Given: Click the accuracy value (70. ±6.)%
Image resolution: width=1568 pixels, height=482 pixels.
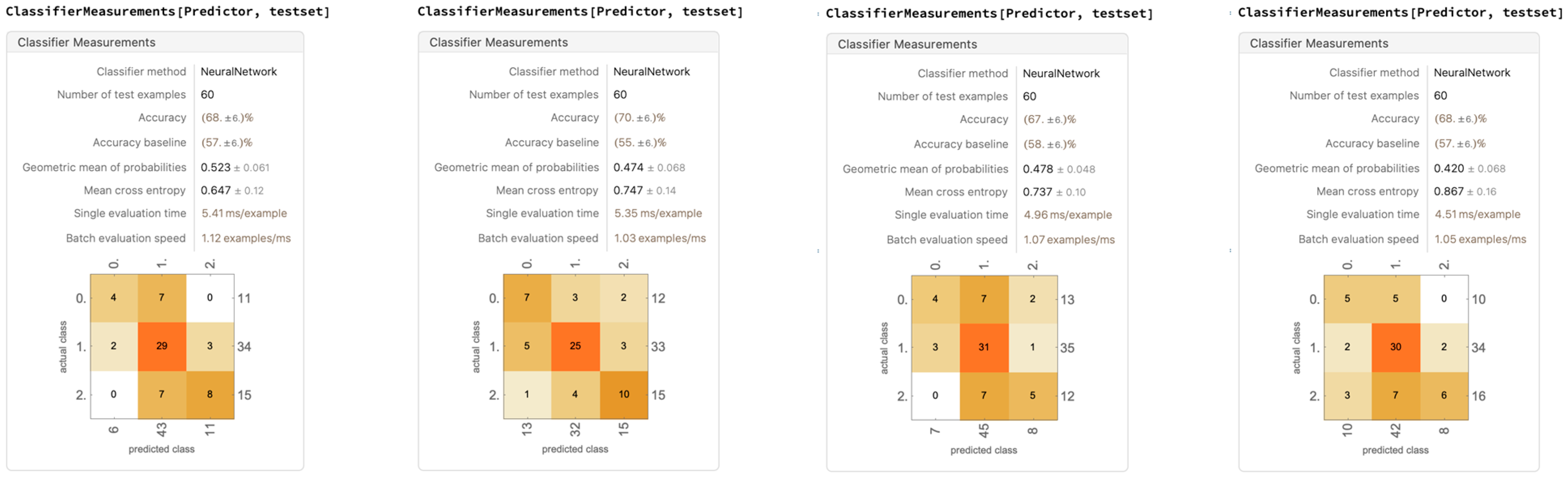Looking at the screenshot, I should 639,117.
